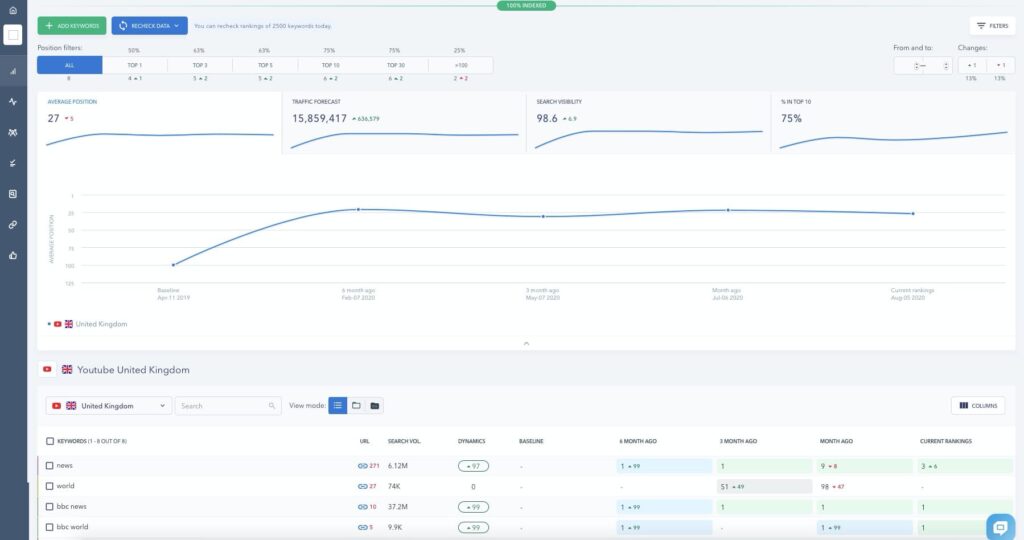Screen dimensions: 1024x540
Task: Sort by Dynamics column header
Action: (472, 441)
